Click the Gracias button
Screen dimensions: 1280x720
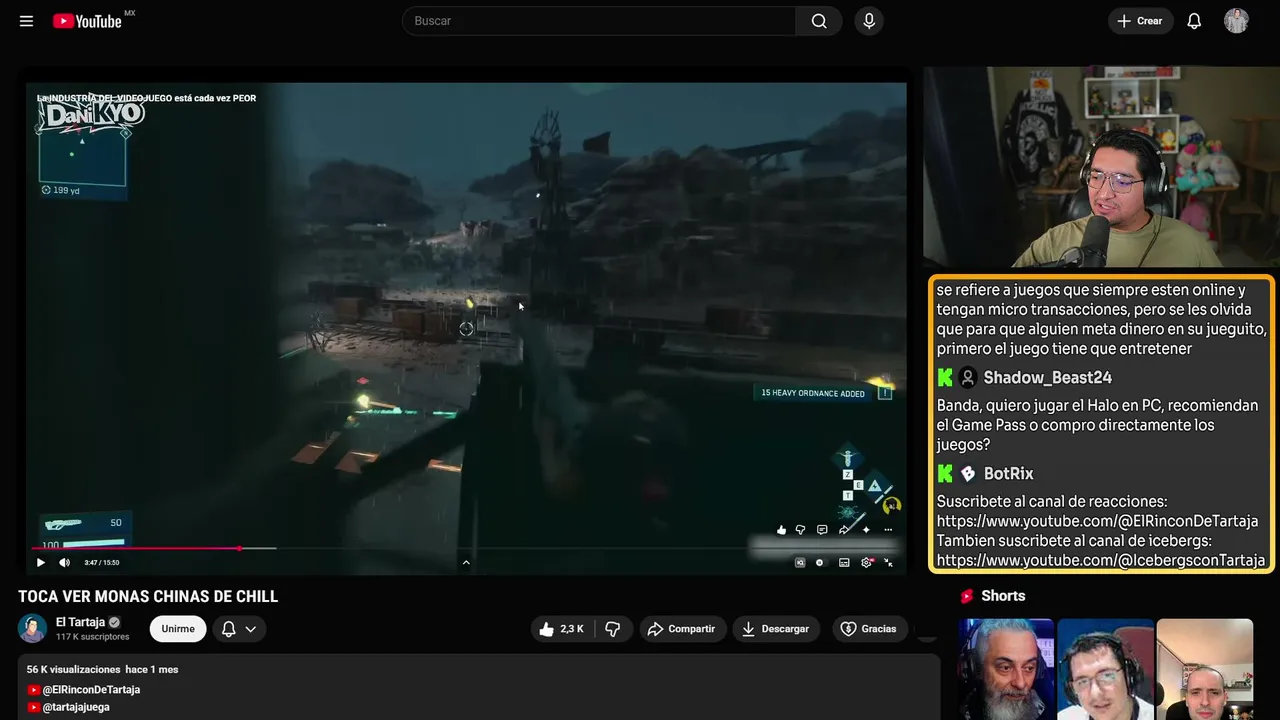click(x=869, y=629)
